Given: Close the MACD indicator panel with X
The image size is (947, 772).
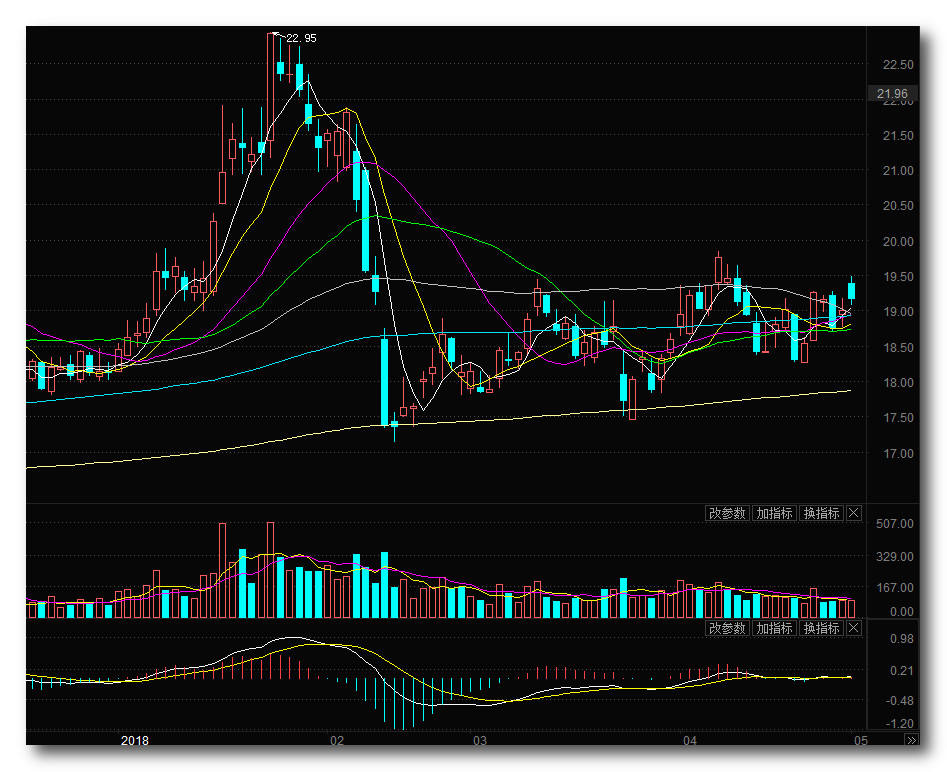Looking at the screenshot, I should coord(853,628).
